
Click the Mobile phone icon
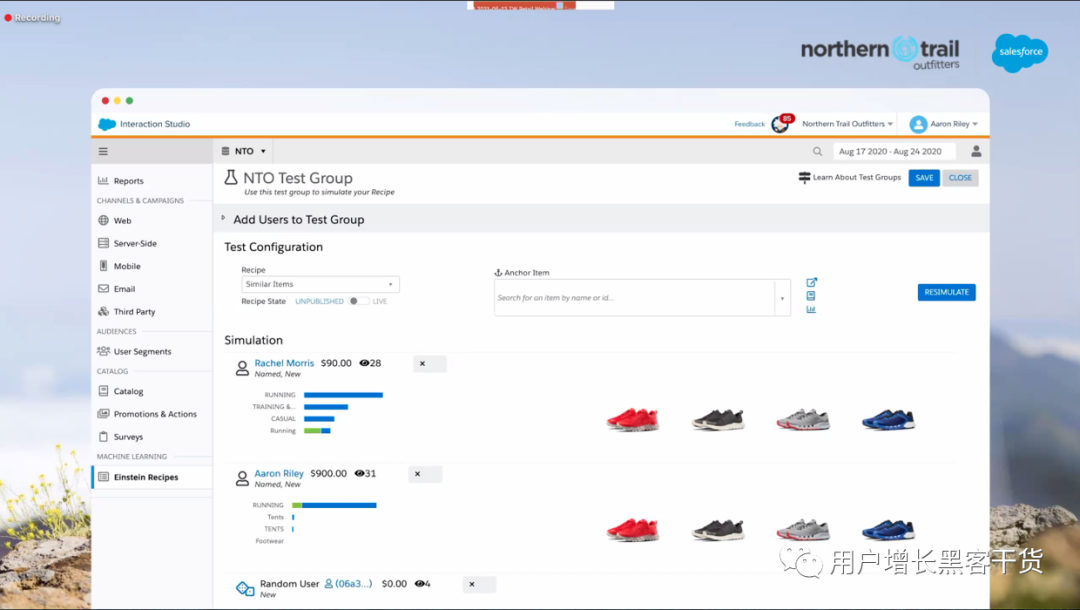[x=103, y=266]
